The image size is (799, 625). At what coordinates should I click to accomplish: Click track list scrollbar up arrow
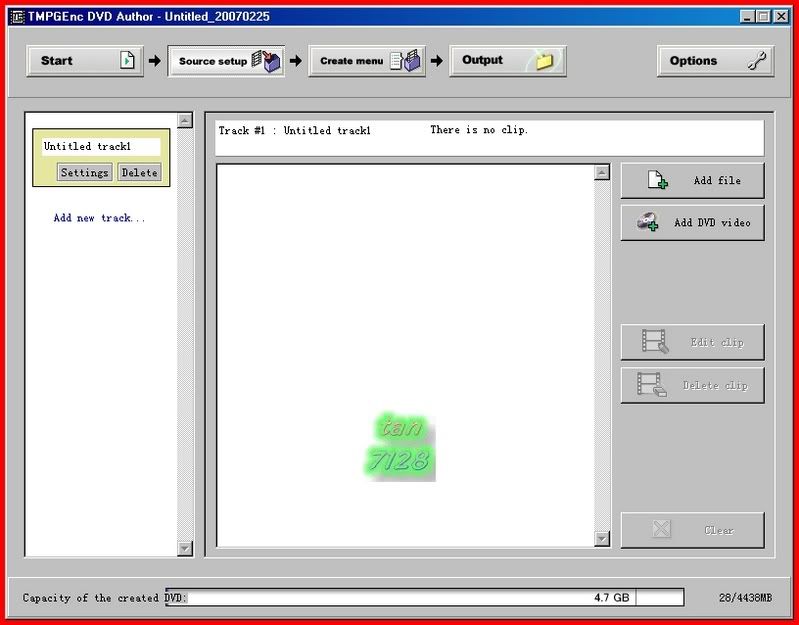[x=184, y=121]
